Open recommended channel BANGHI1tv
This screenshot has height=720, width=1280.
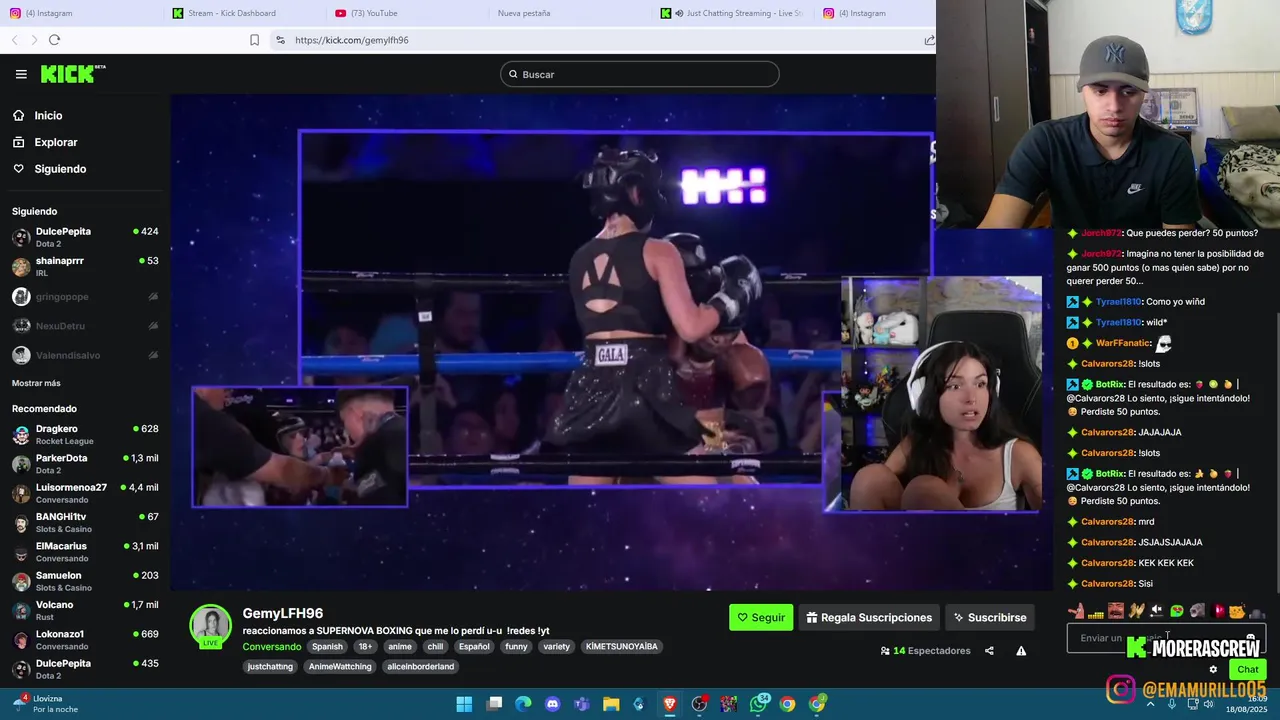point(85,522)
